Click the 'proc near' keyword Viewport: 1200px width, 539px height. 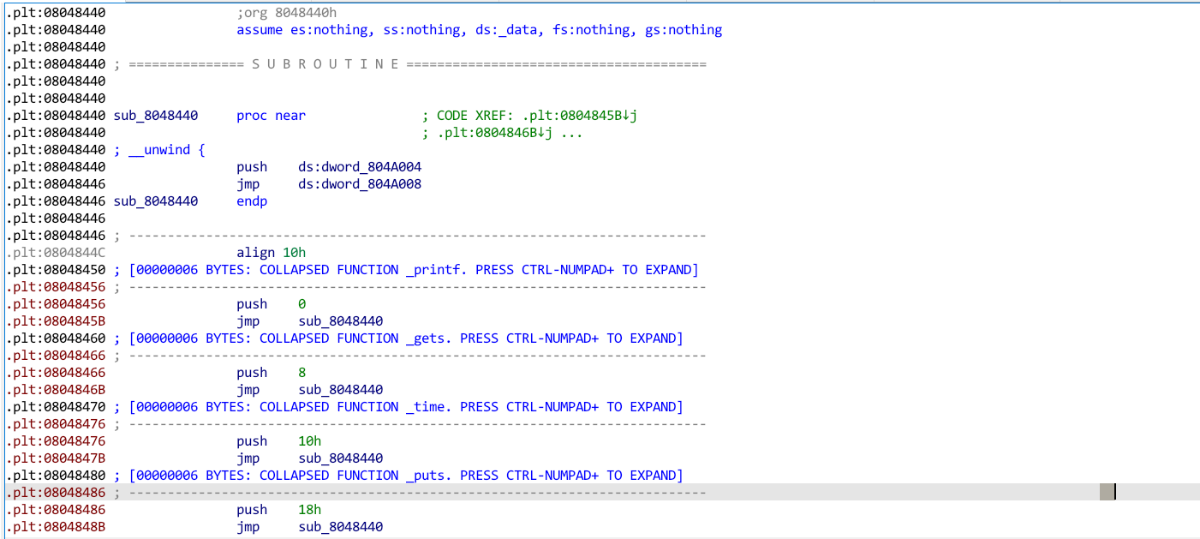click(271, 116)
